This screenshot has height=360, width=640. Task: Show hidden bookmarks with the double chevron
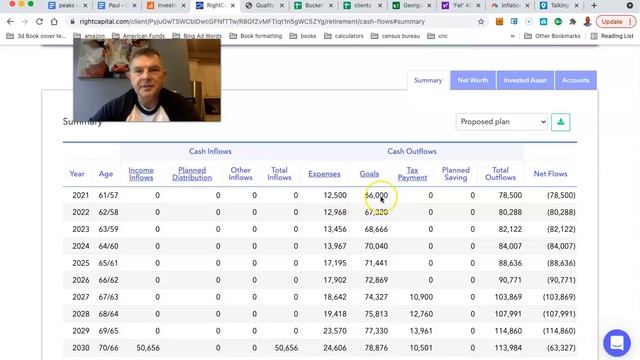(513, 36)
